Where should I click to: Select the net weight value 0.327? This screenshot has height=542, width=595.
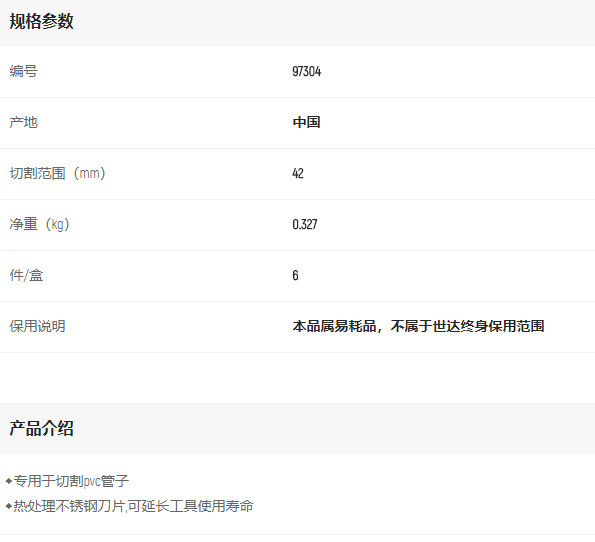click(x=305, y=224)
